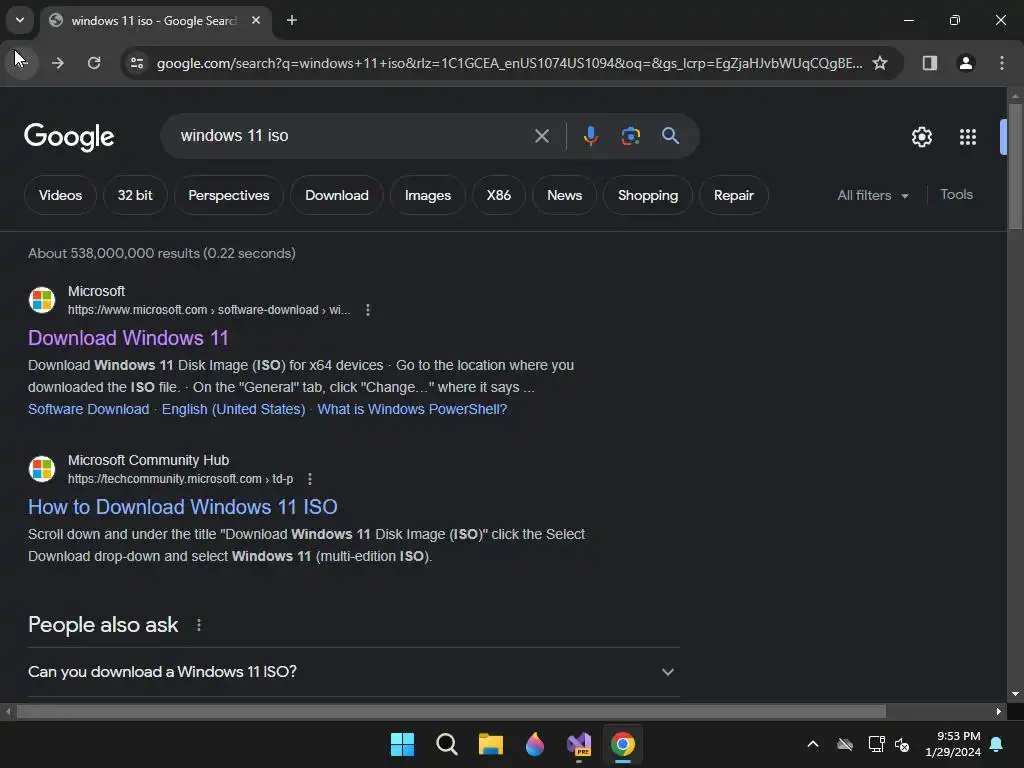Open the Software Download sitelink
The image size is (1024, 768).
pos(88,409)
